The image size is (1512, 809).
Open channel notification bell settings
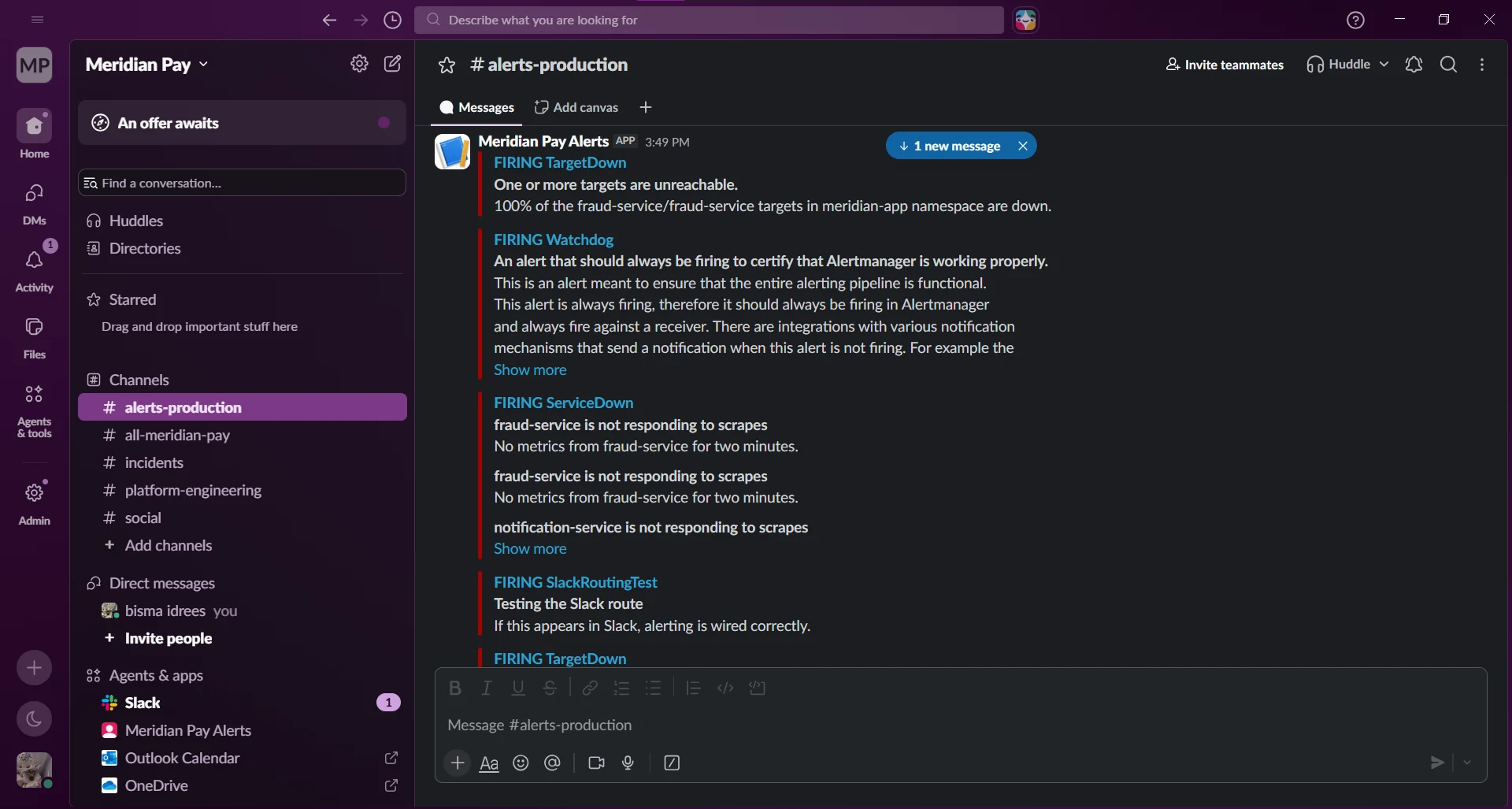point(1414,65)
